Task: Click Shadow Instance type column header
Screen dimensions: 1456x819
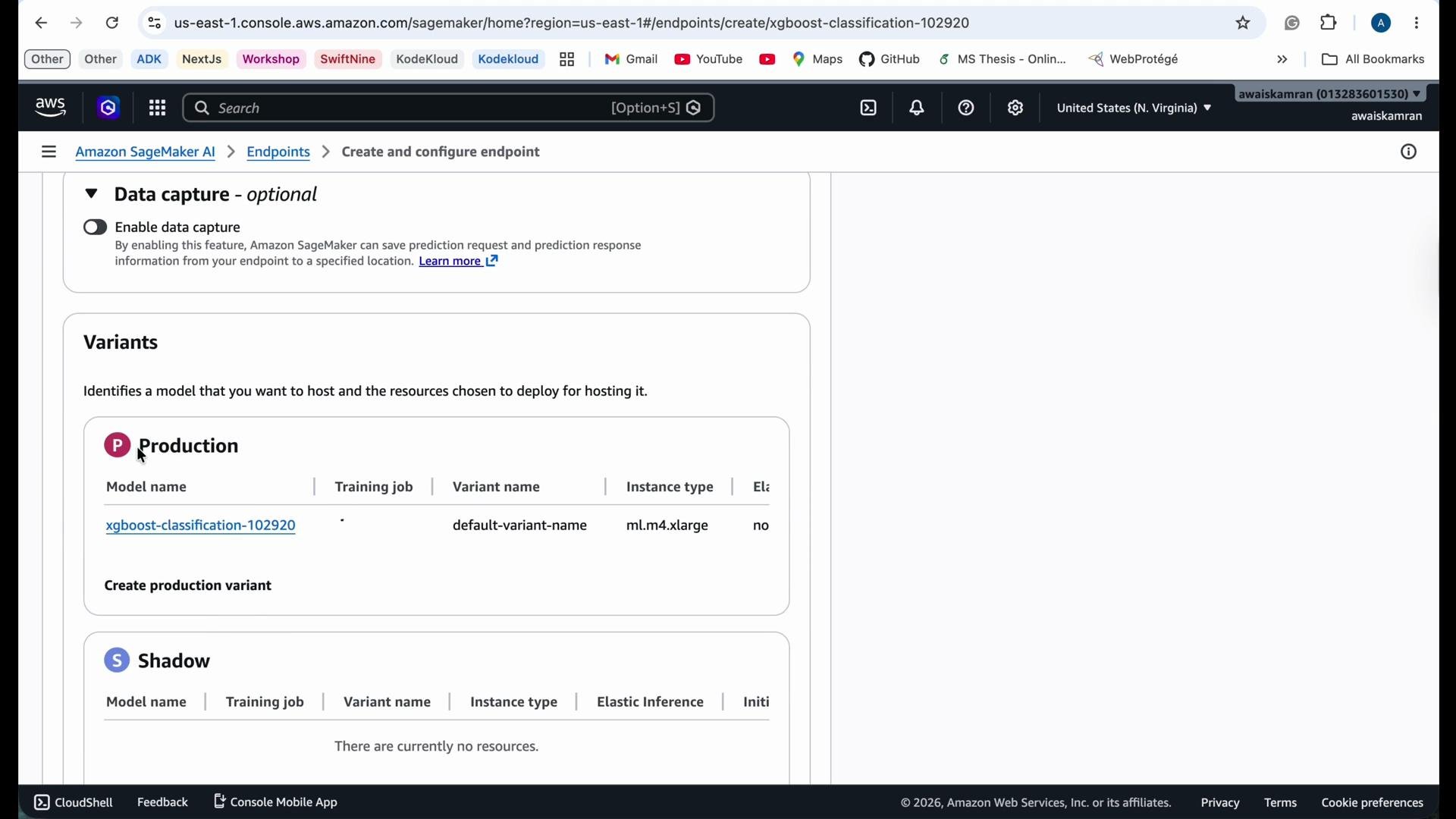Action: pos(513,703)
